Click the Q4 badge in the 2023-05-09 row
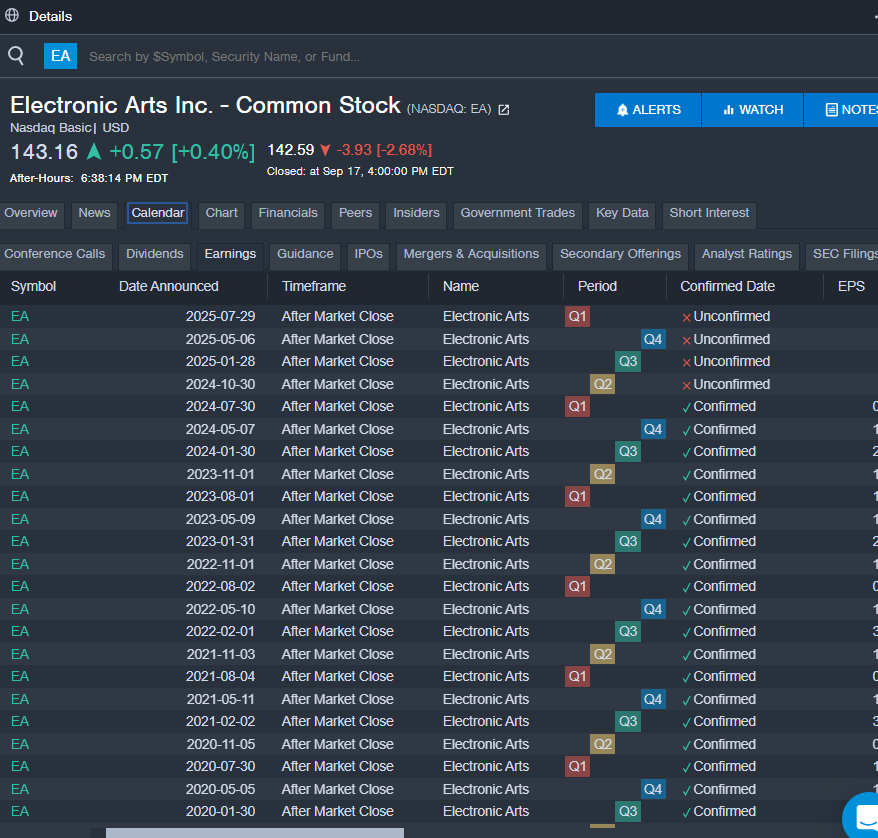This screenshot has height=838, width=878. 653,519
